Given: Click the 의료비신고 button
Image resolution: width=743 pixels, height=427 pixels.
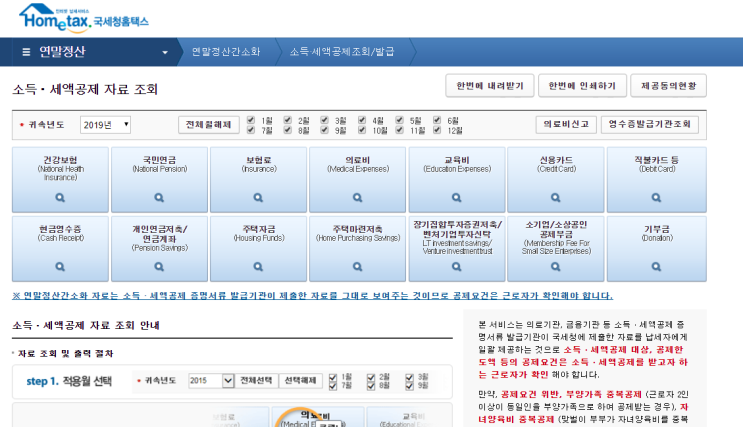Looking at the screenshot, I should [x=566, y=124].
